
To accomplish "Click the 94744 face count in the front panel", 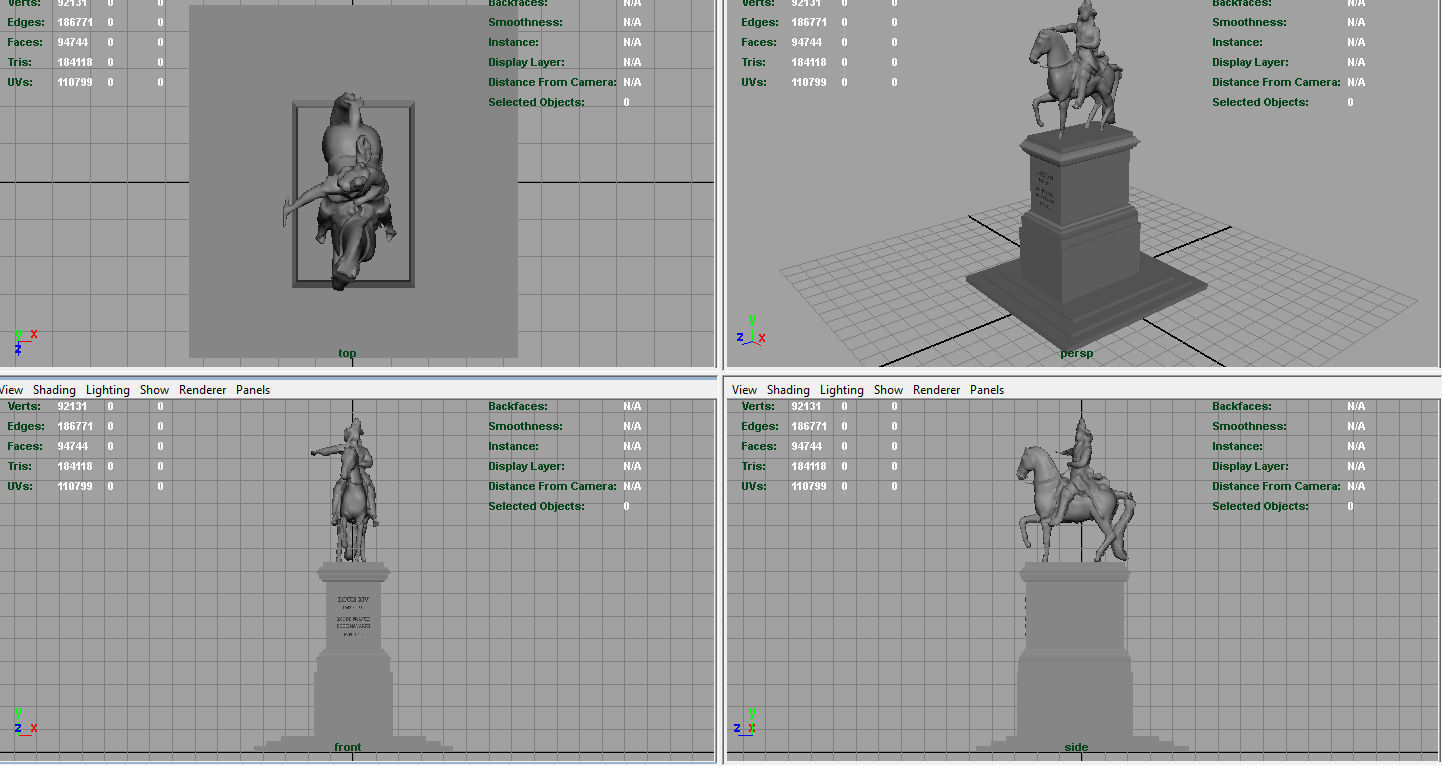I will (x=73, y=446).
